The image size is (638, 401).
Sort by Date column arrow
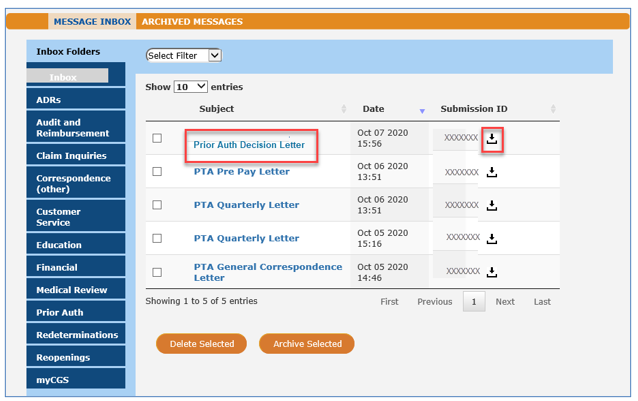pyautogui.click(x=422, y=110)
